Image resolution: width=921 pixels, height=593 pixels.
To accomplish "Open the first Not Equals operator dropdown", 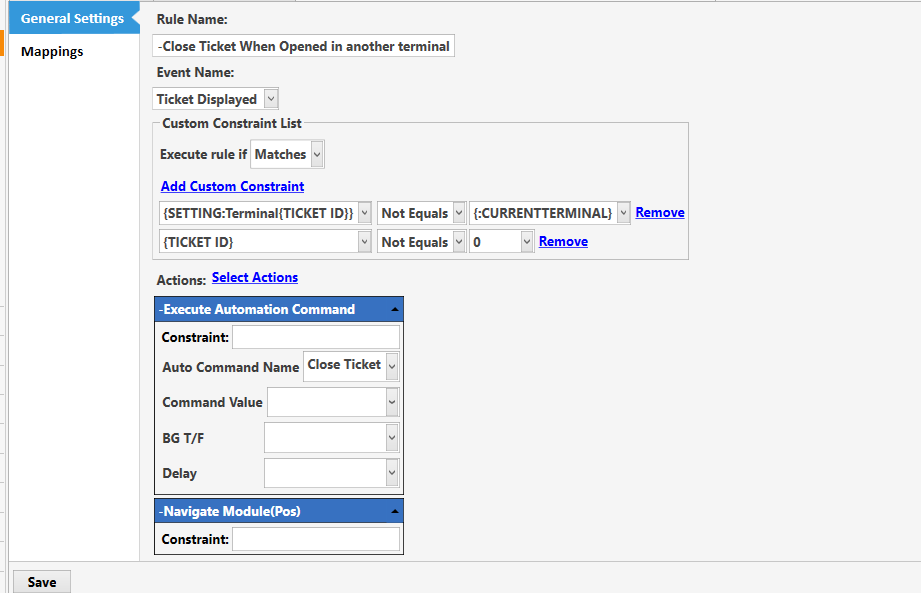I will pos(459,213).
